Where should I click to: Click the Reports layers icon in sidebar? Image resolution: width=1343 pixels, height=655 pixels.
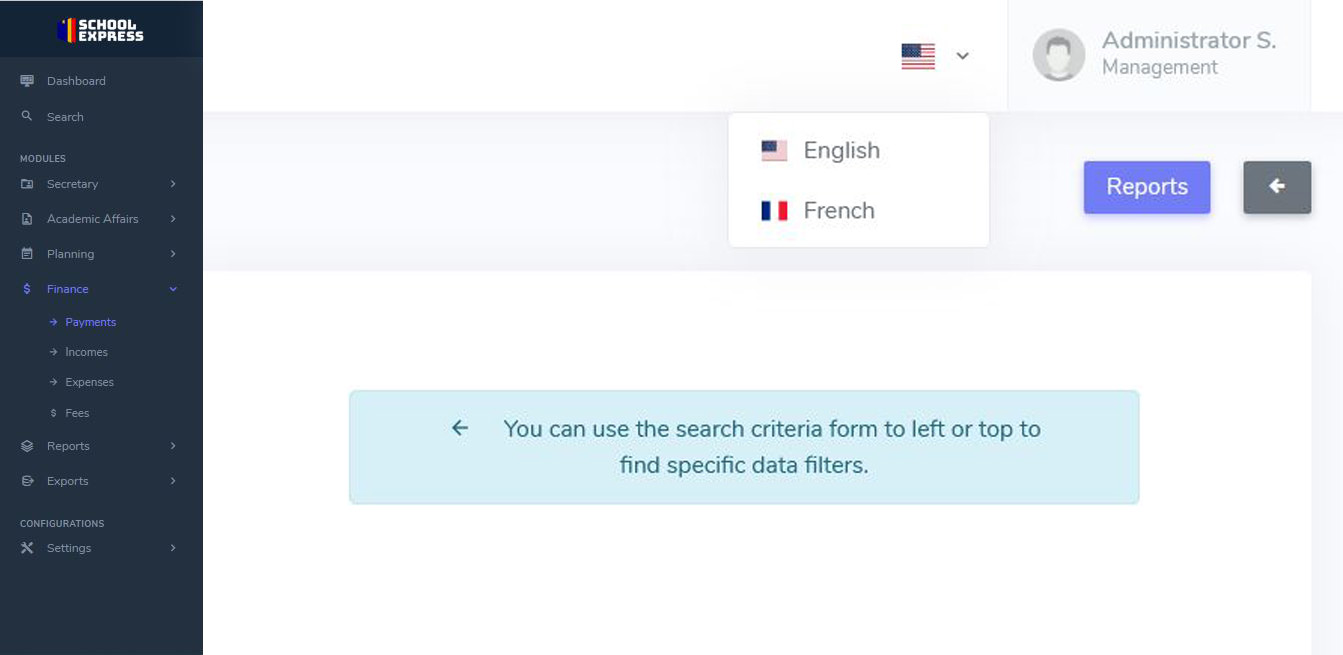click(27, 446)
